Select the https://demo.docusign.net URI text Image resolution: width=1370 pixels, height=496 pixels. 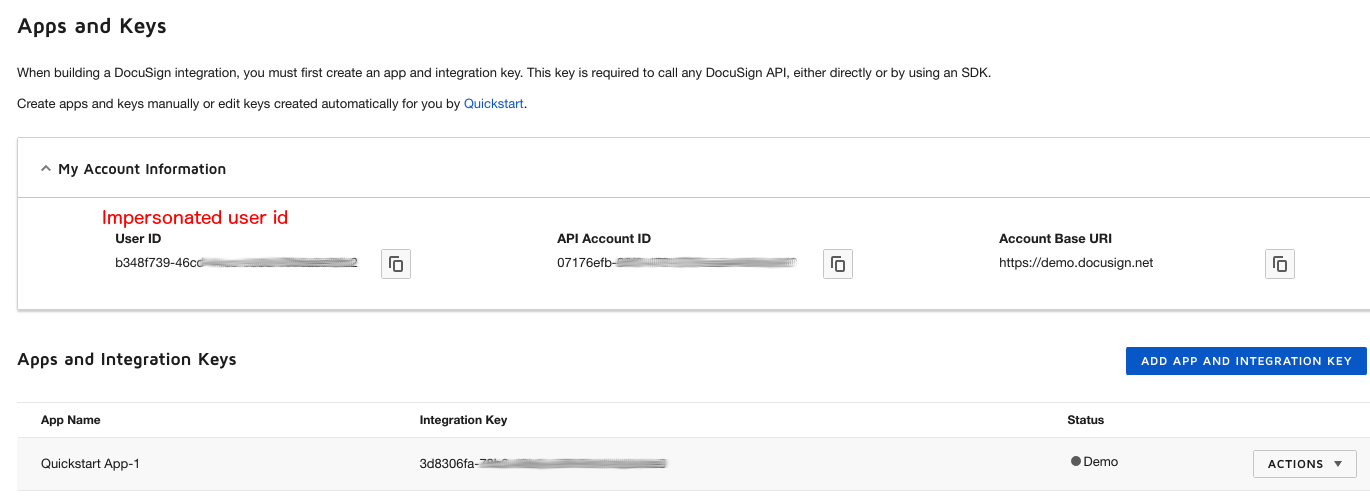pos(1076,263)
